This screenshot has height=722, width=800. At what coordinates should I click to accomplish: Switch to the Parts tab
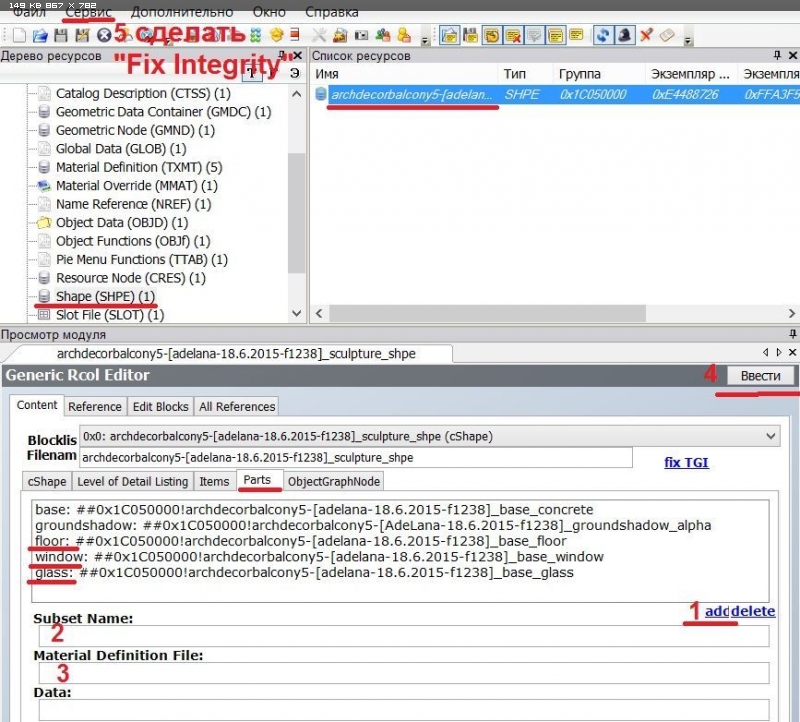(x=259, y=481)
